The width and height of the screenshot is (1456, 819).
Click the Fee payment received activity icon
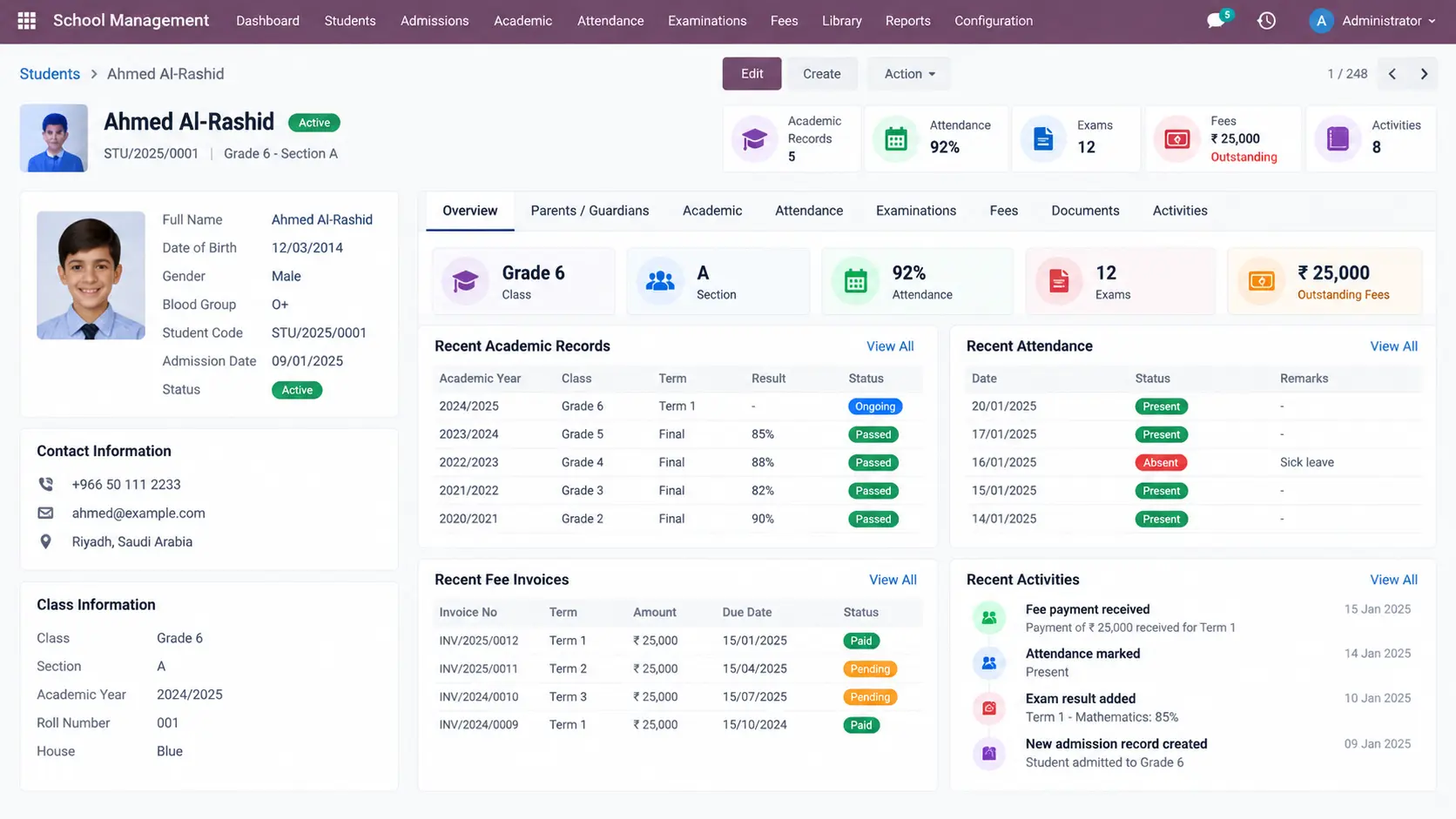tap(989, 618)
